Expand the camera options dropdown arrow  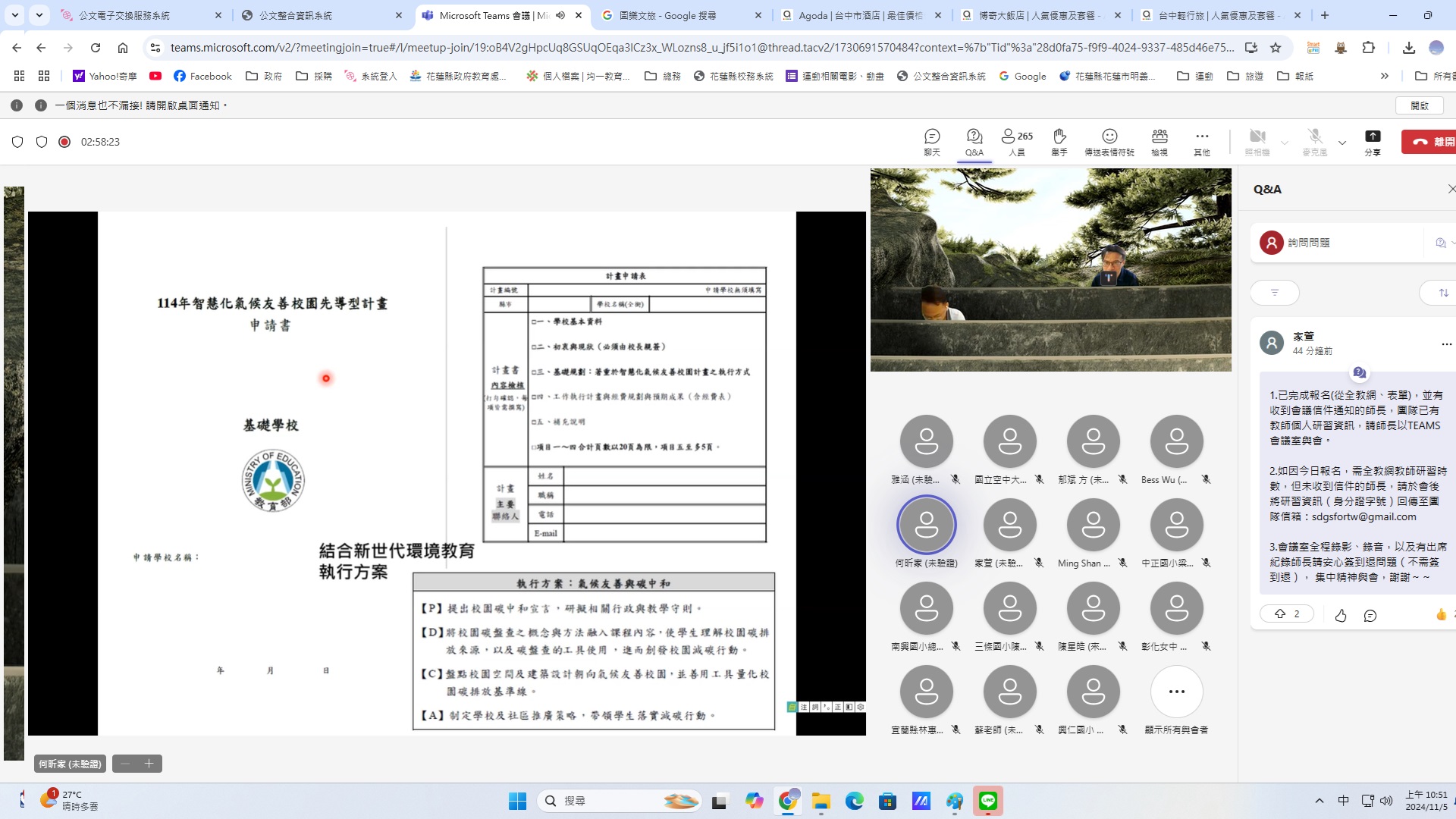[1285, 143]
